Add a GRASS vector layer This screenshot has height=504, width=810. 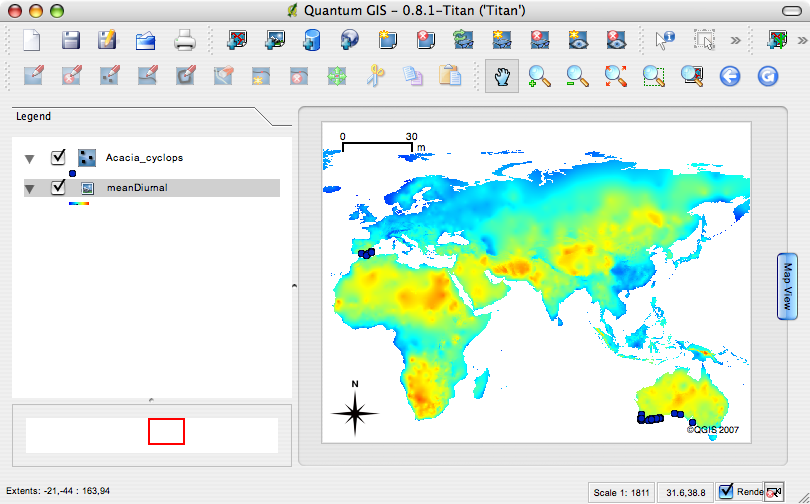(x=777, y=40)
